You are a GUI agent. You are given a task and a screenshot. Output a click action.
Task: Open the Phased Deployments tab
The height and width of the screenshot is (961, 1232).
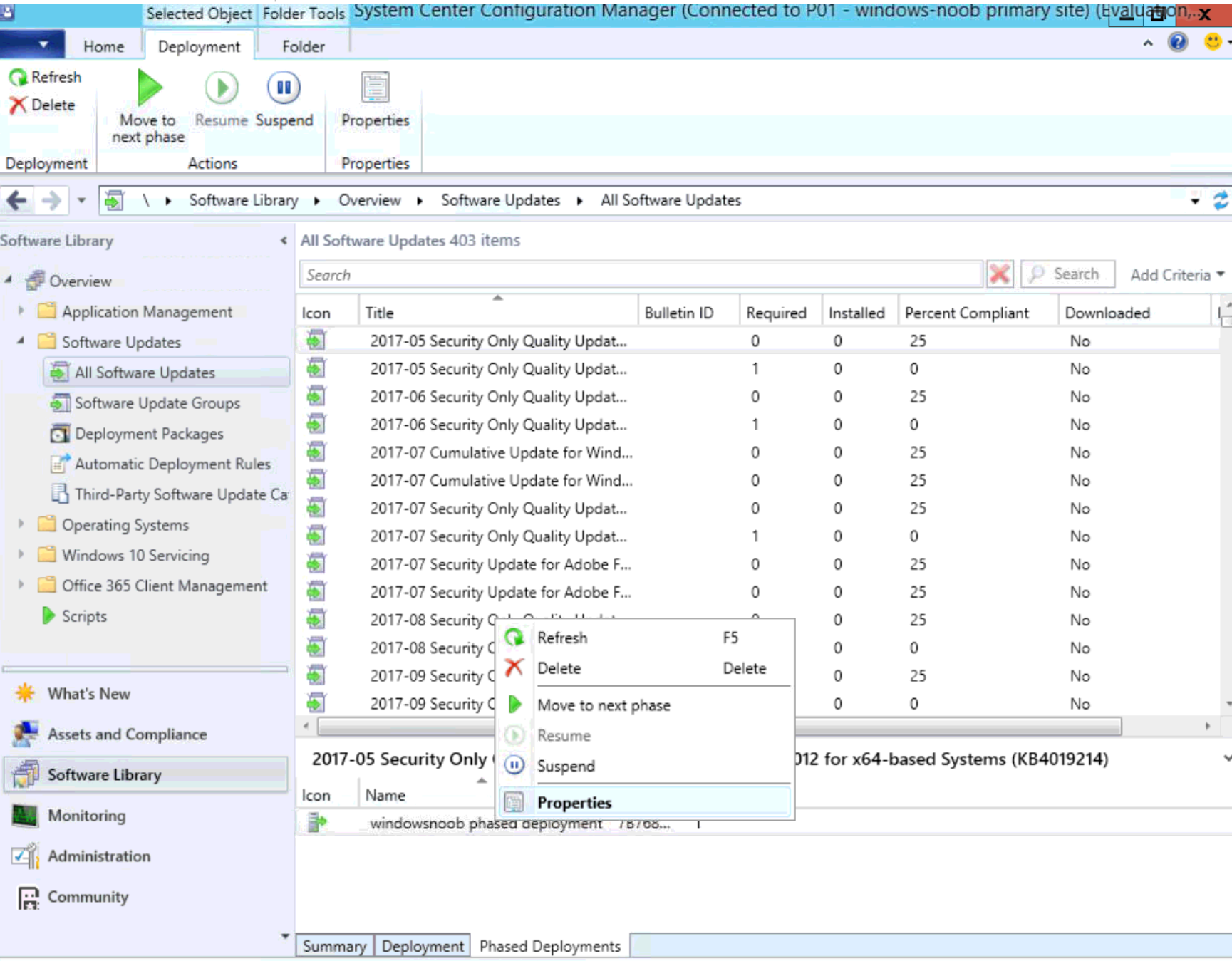549,946
